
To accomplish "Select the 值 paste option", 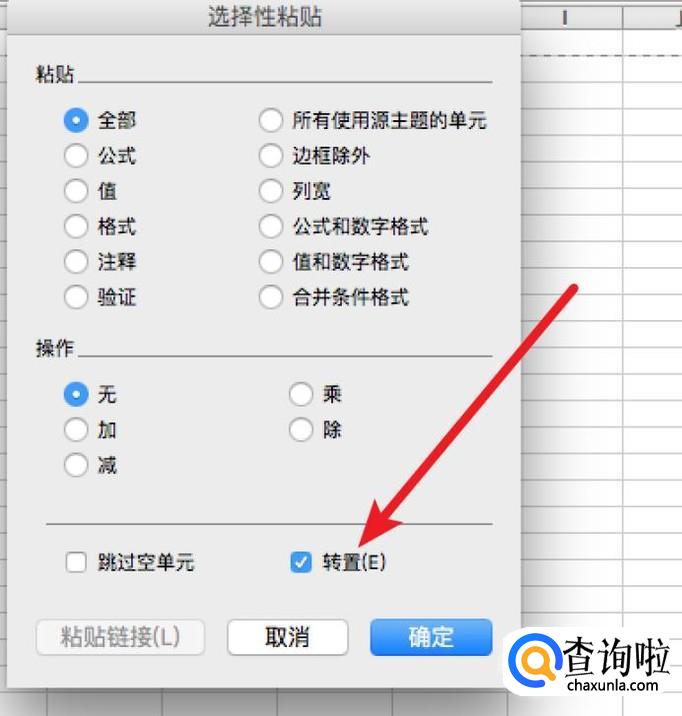I will pos(76,191).
